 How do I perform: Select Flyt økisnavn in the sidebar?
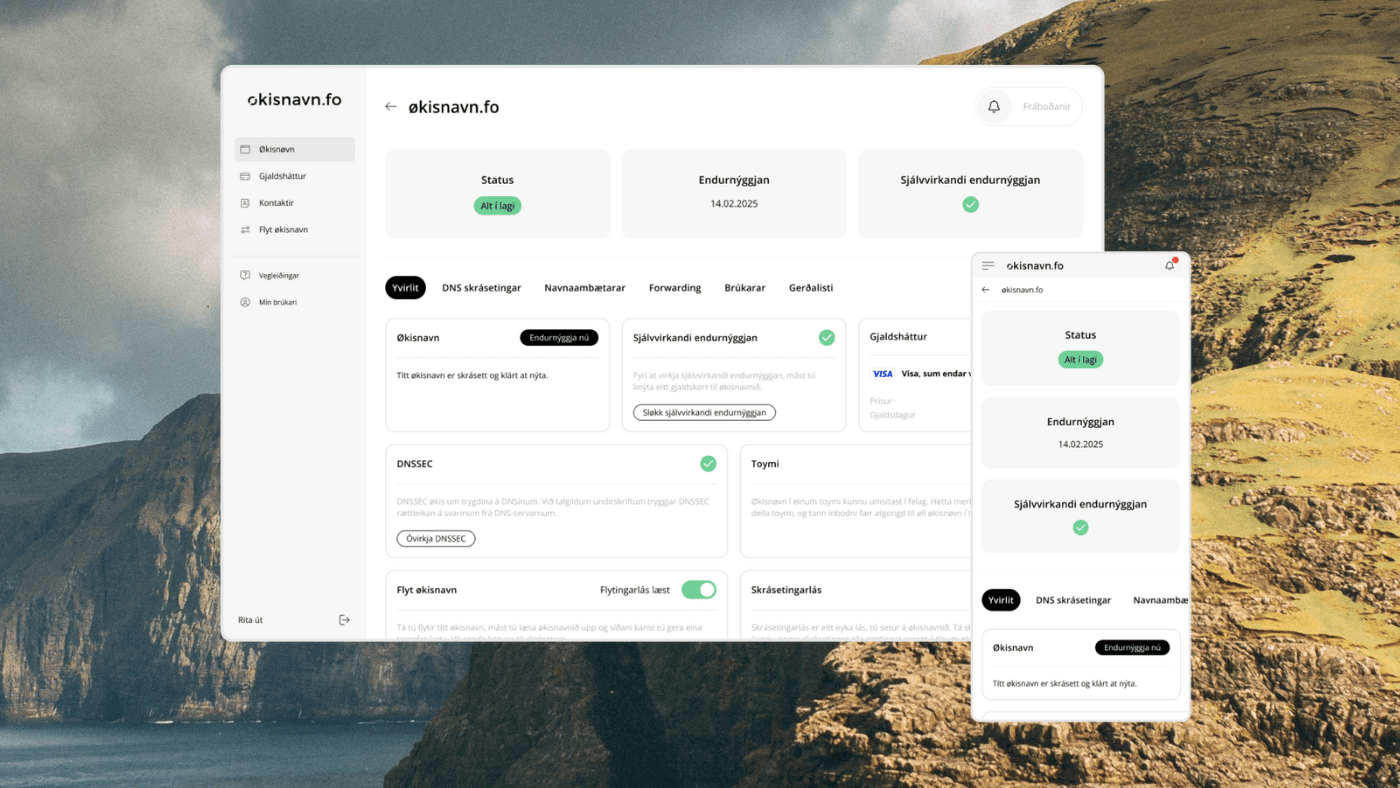coord(283,230)
